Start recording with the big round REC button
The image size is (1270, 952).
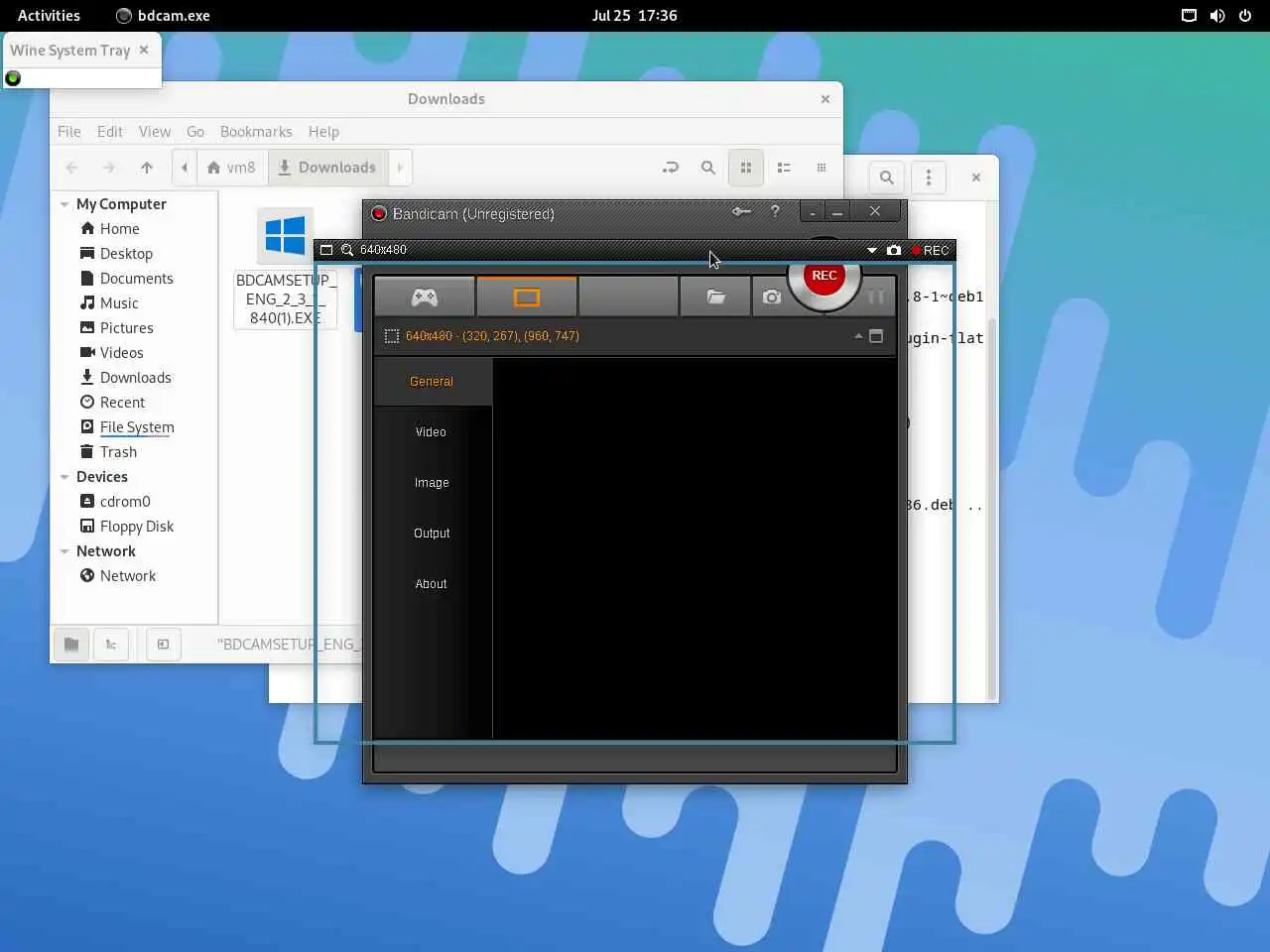point(825,277)
